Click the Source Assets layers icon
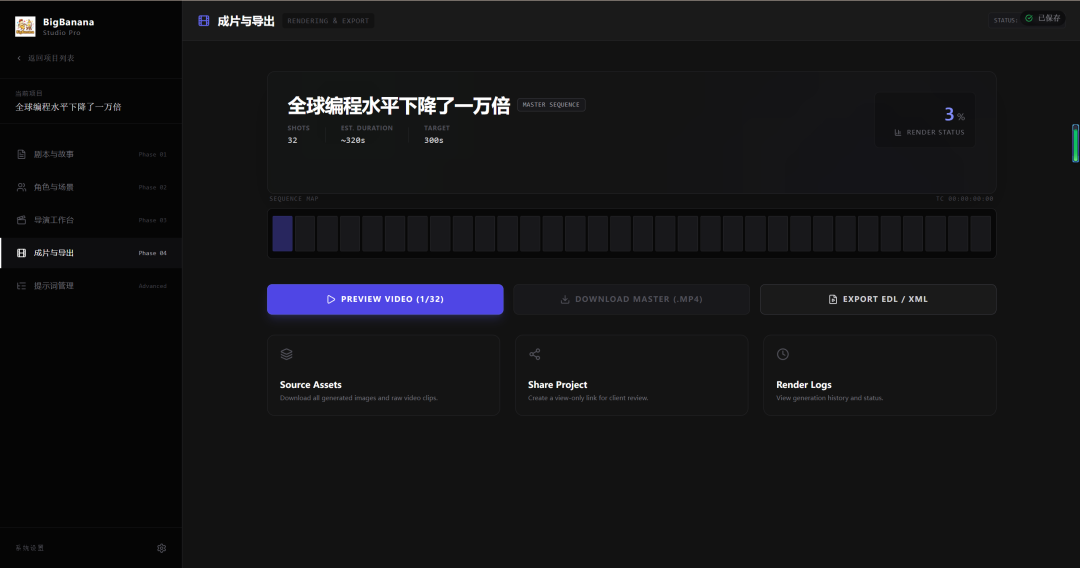The image size is (1080, 568). coord(286,354)
